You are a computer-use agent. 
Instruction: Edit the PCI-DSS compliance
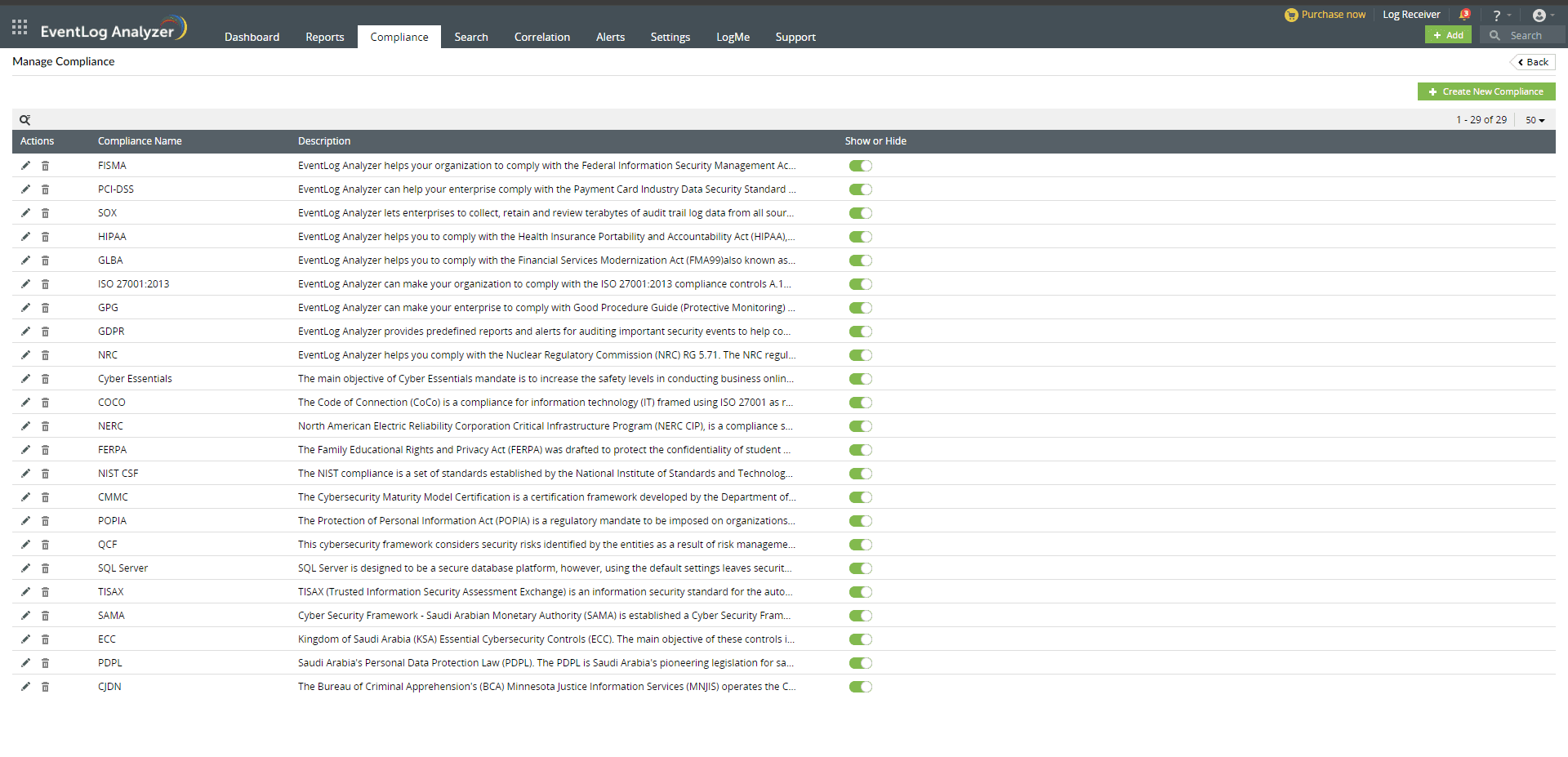(25, 189)
